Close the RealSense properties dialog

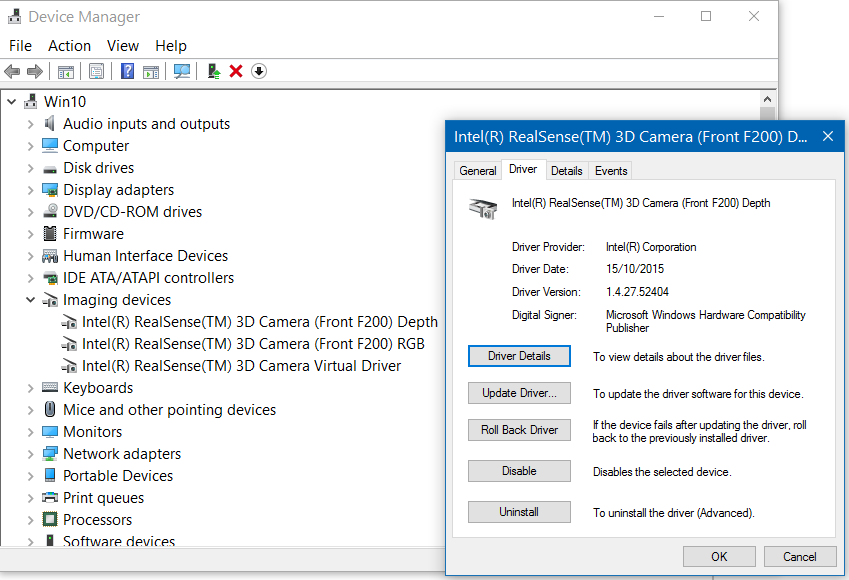click(x=828, y=136)
